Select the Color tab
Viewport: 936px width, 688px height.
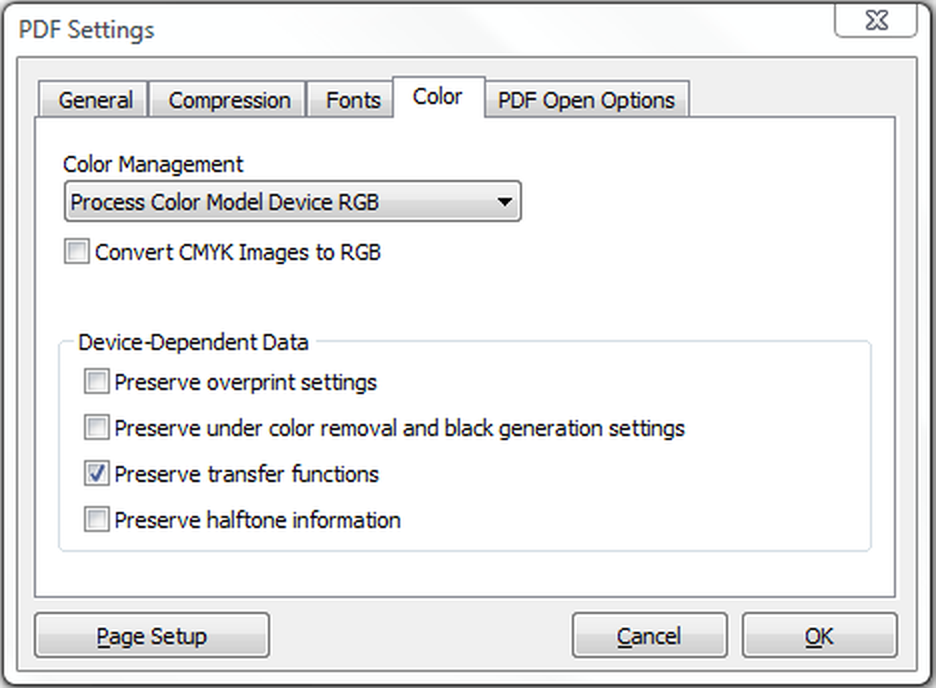pyautogui.click(x=438, y=97)
